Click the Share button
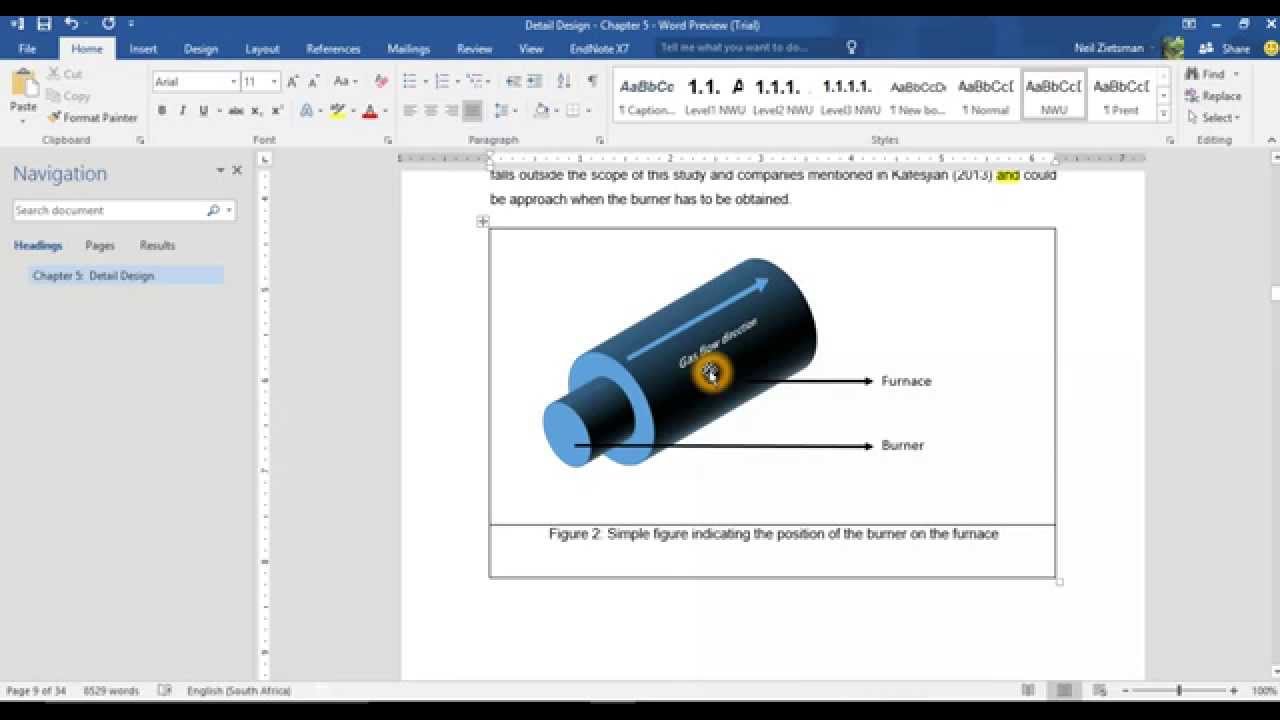 tap(1226, 48)
